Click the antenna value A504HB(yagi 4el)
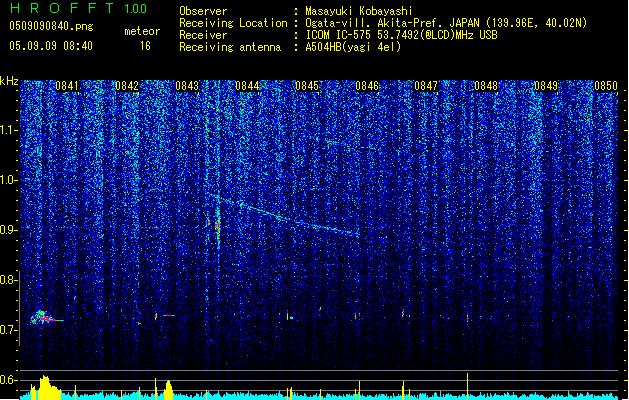 pos(353,47)
